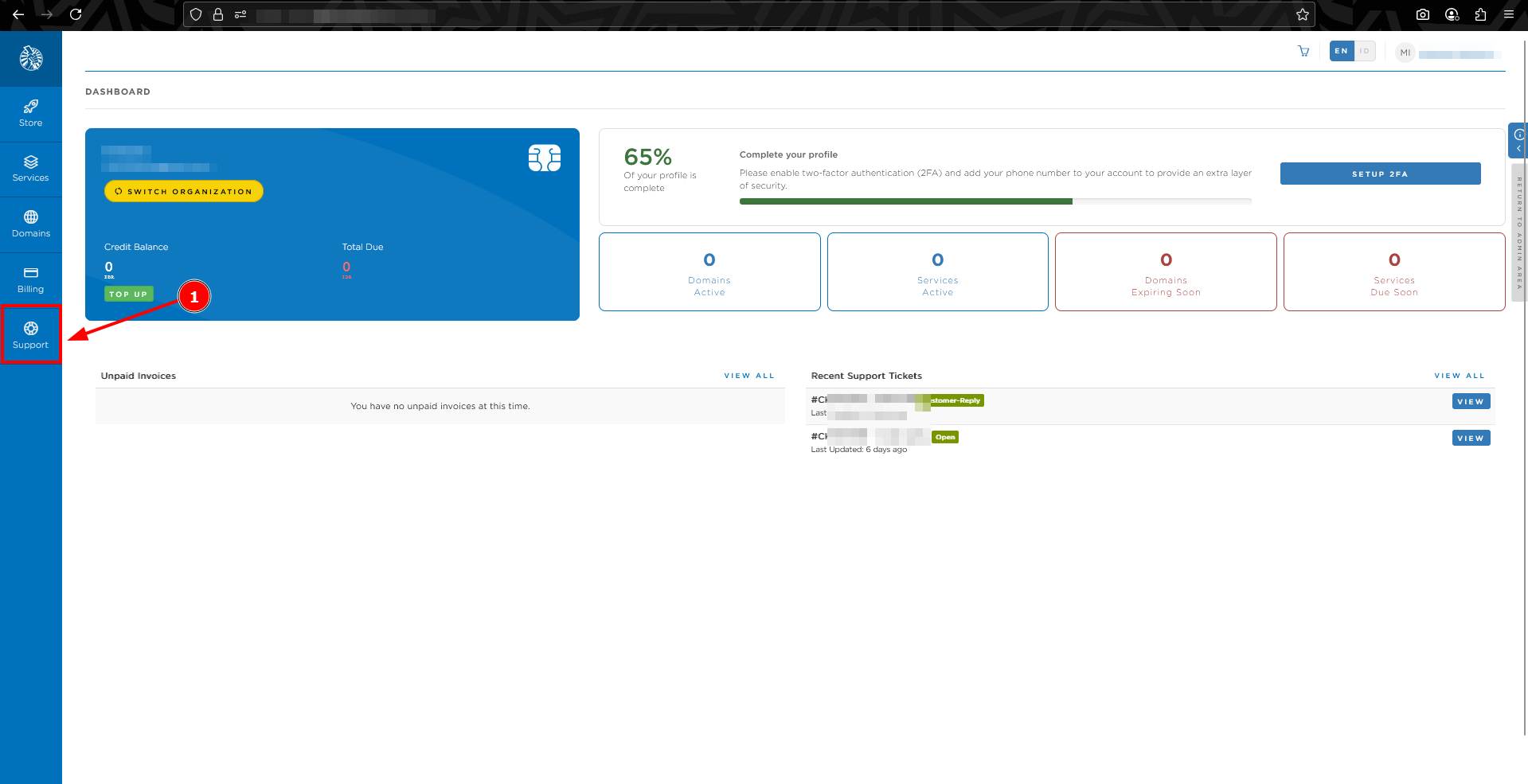Open Services from the sidebar
1528x784 pixels.
click(30, 169)
